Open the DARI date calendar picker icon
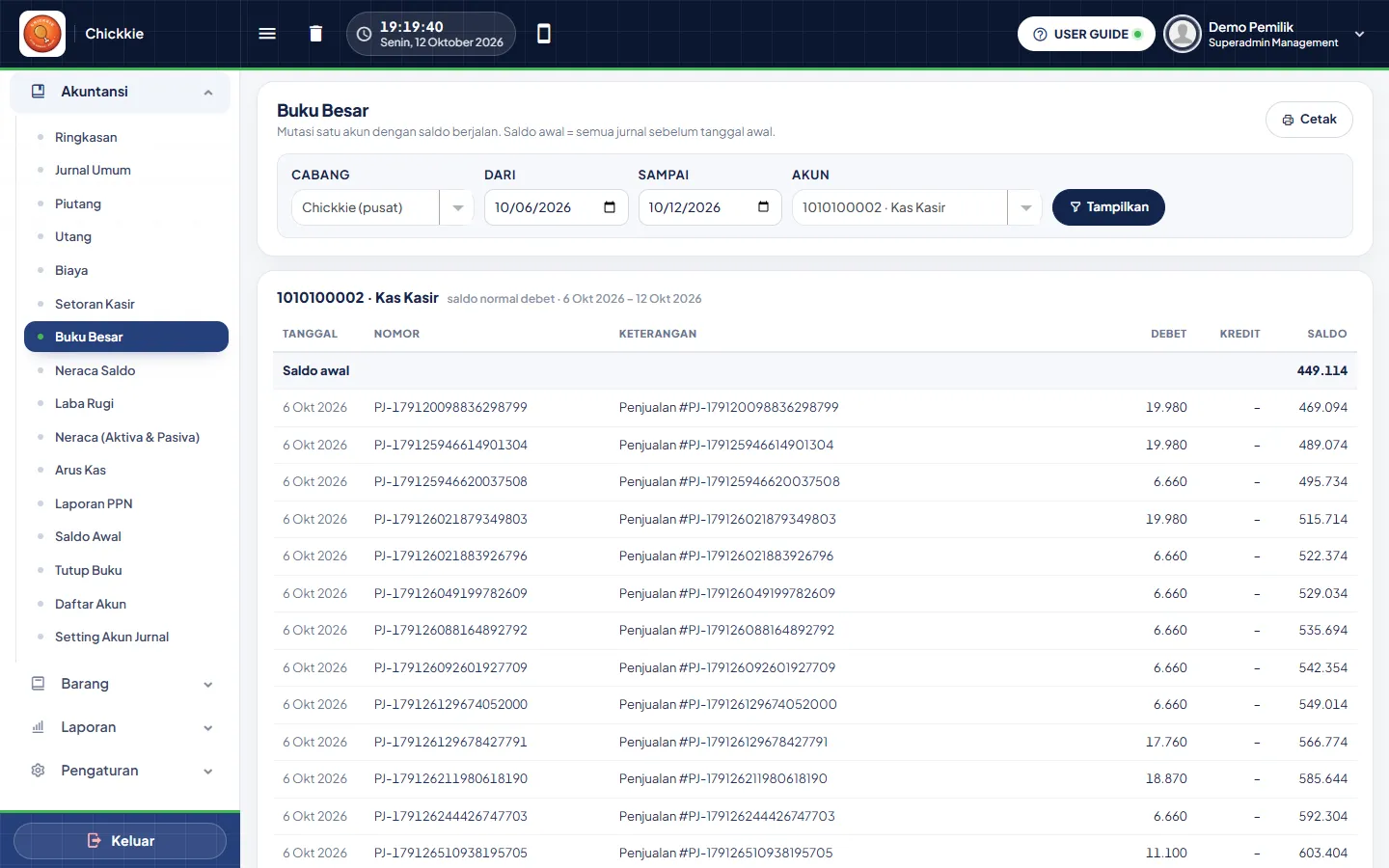This screenshot has height=868, width=1389. click(610, 207)
